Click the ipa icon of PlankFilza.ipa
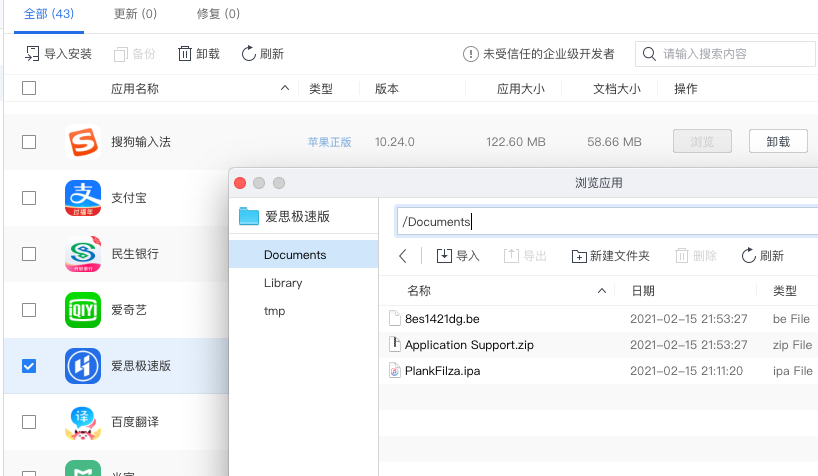 pos(395,371)
